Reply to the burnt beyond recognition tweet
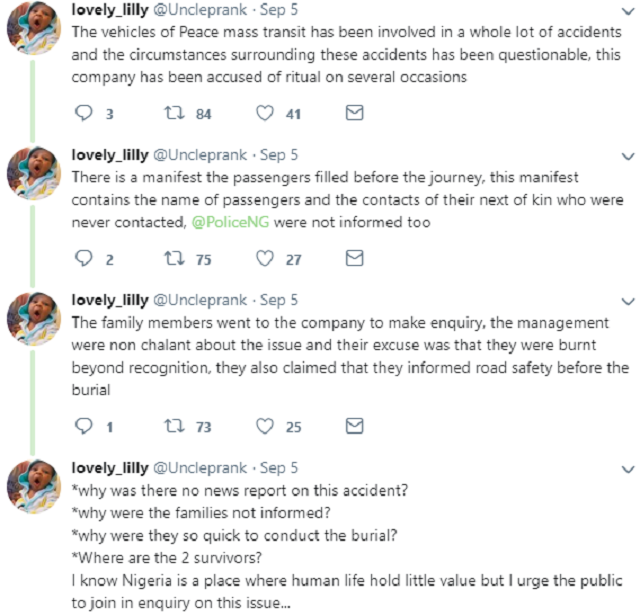 click(85, 427)
